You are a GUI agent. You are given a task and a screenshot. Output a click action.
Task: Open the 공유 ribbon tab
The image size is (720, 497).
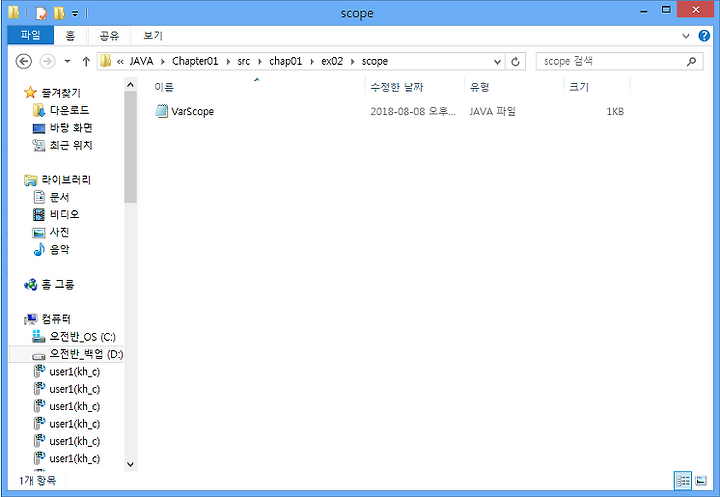pyautogui.click(x=109, y=35)
